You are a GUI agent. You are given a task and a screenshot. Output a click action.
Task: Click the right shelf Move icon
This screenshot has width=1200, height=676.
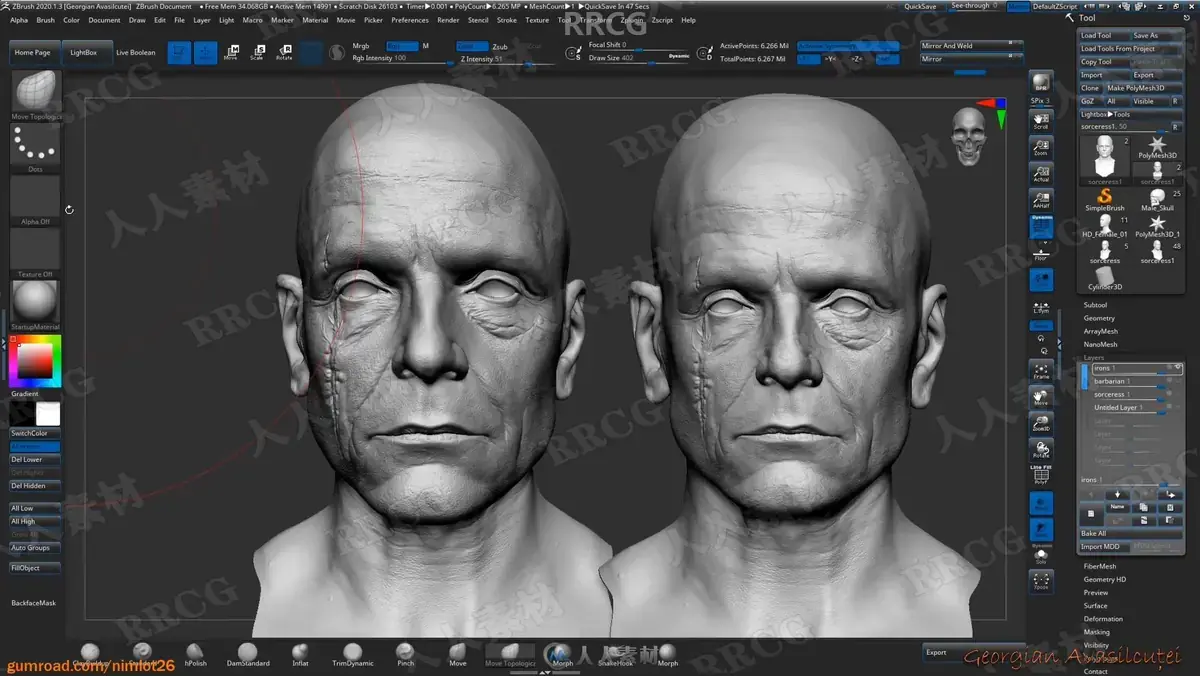pos(1041,397)
